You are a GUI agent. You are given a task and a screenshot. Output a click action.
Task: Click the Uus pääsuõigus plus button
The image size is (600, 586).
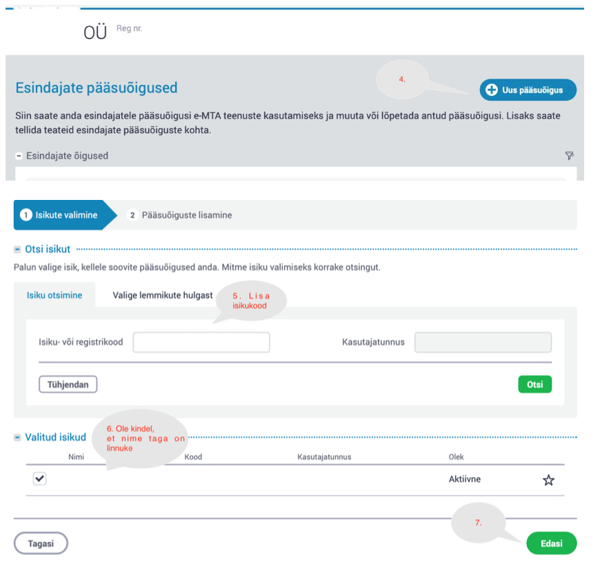pos(528,90)
